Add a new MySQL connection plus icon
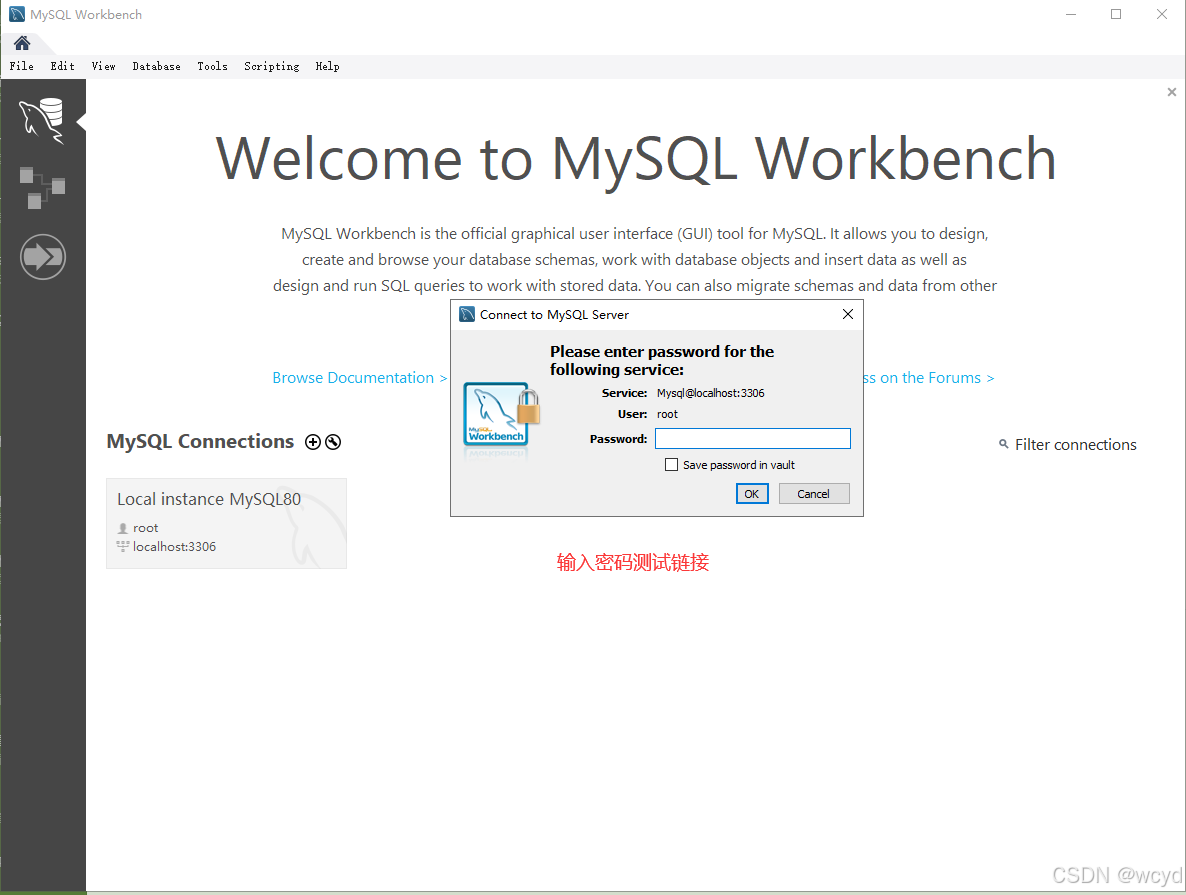The width and height of the screenshot is (1186, 895). pyautogui.click(x=313, y=442)
